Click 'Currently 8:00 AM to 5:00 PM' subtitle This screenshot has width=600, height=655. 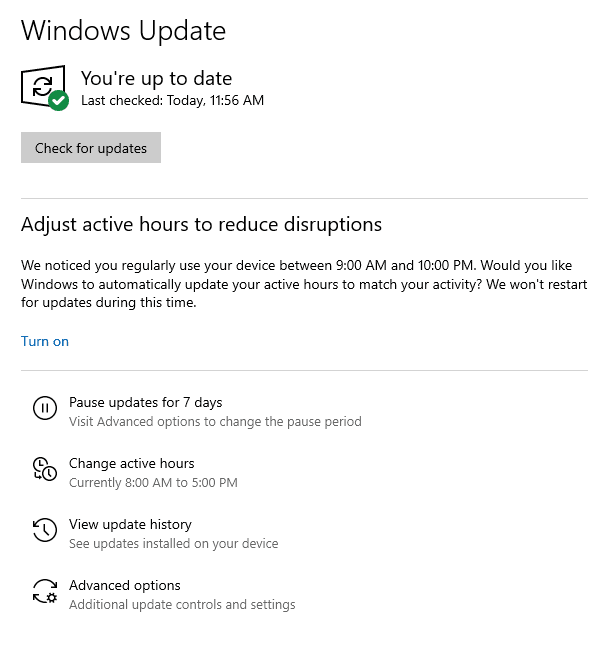click(153, 483)
